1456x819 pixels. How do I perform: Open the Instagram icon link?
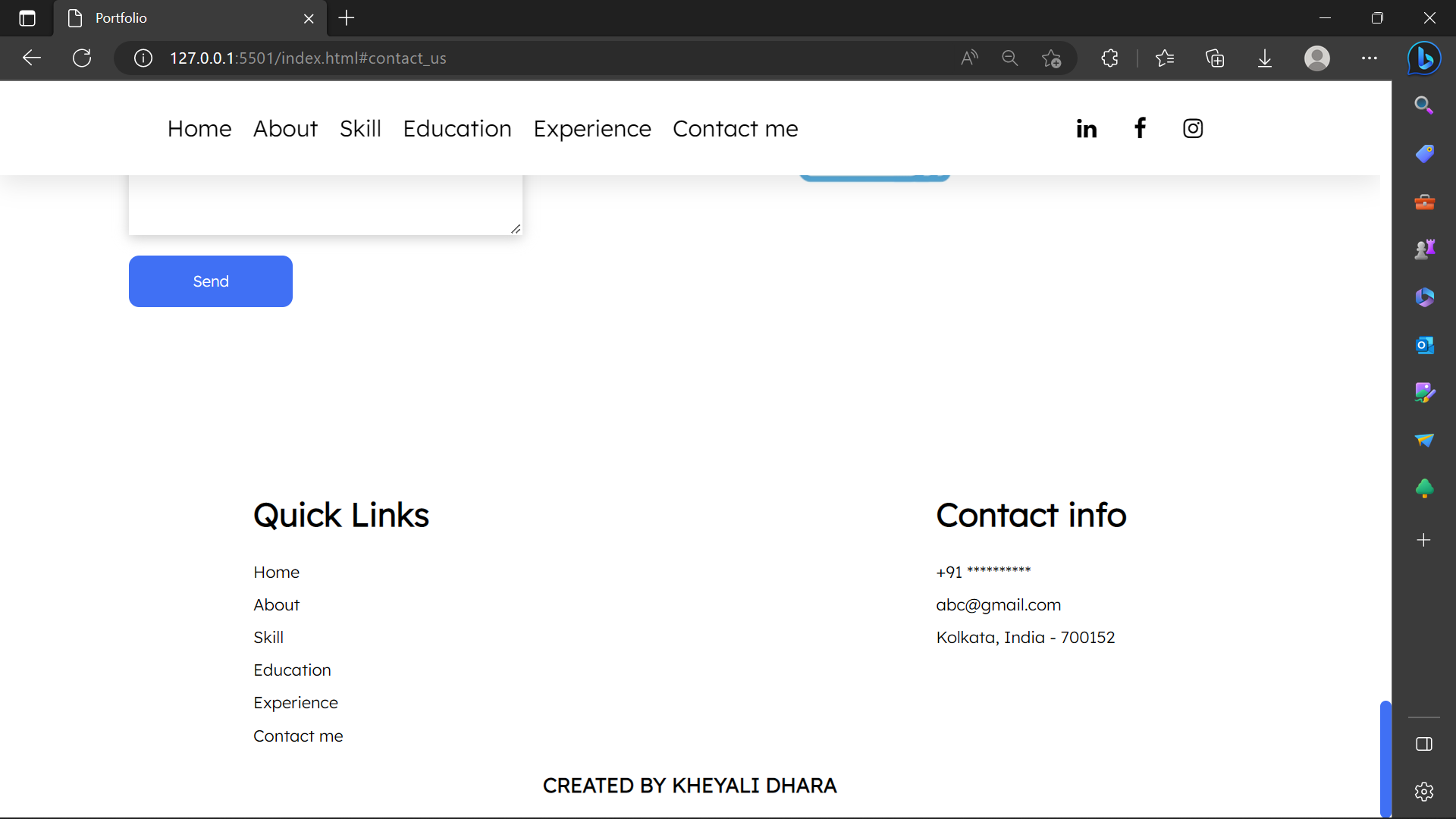tap(1193, 129)
